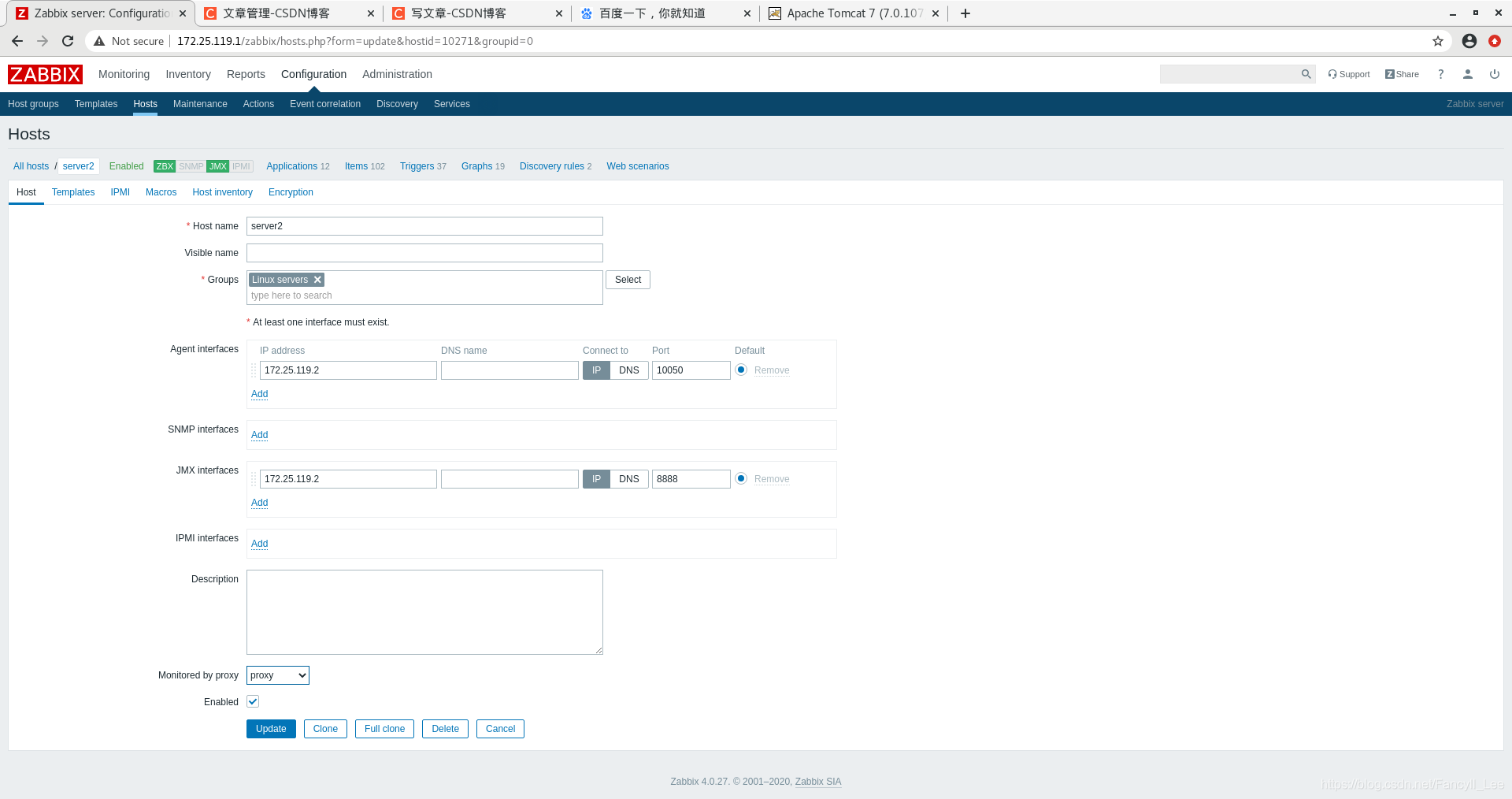Select the agent interface Default radio button
Screen dimensions: 1512x799
[741, 370]
